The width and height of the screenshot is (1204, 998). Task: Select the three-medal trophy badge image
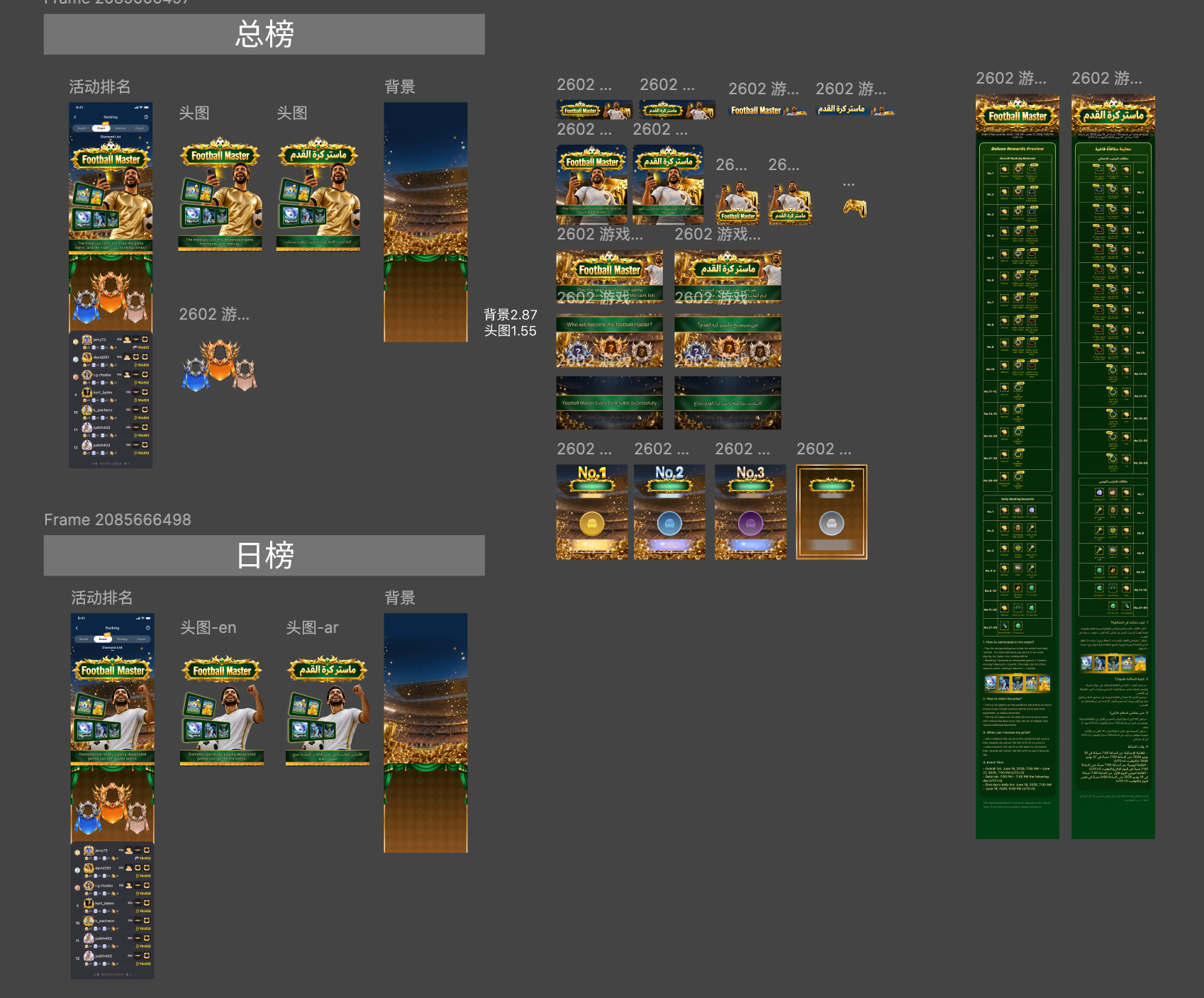click(220, 365)
